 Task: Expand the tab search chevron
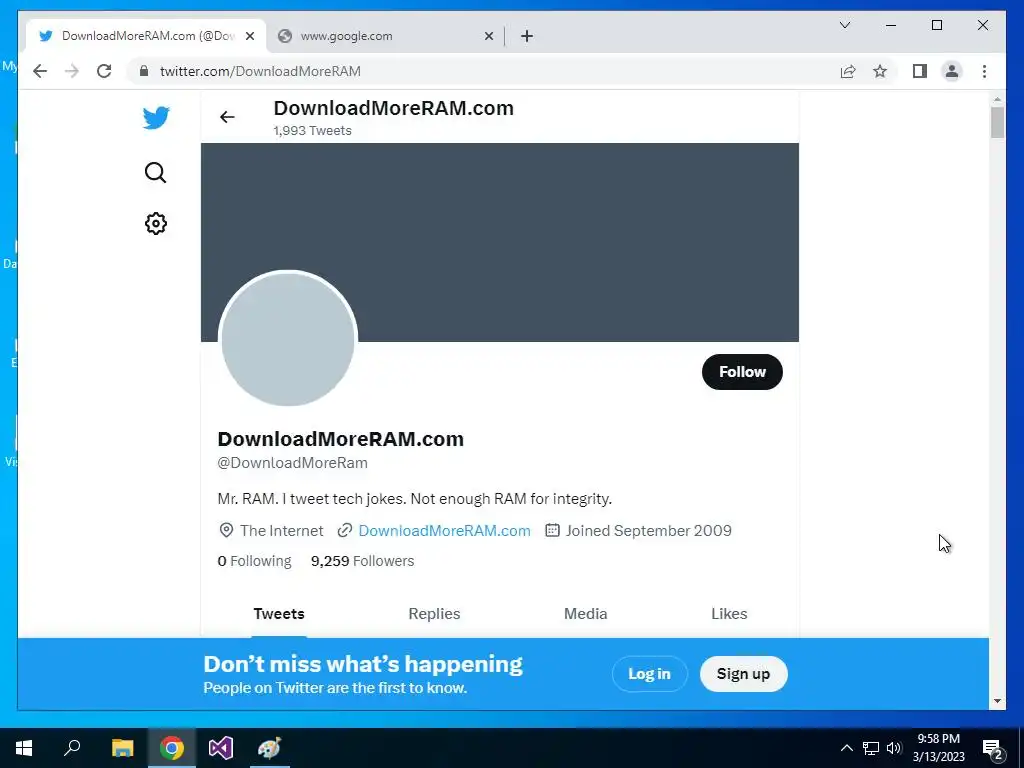click(844, 25)
